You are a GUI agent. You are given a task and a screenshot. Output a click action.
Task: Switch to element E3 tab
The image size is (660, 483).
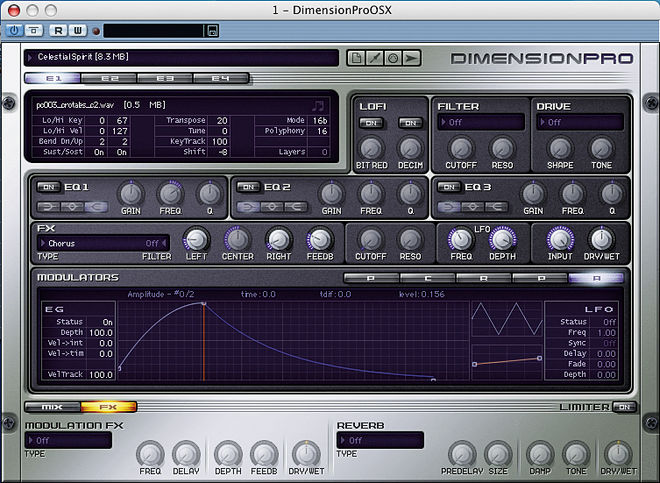(165, 78)
